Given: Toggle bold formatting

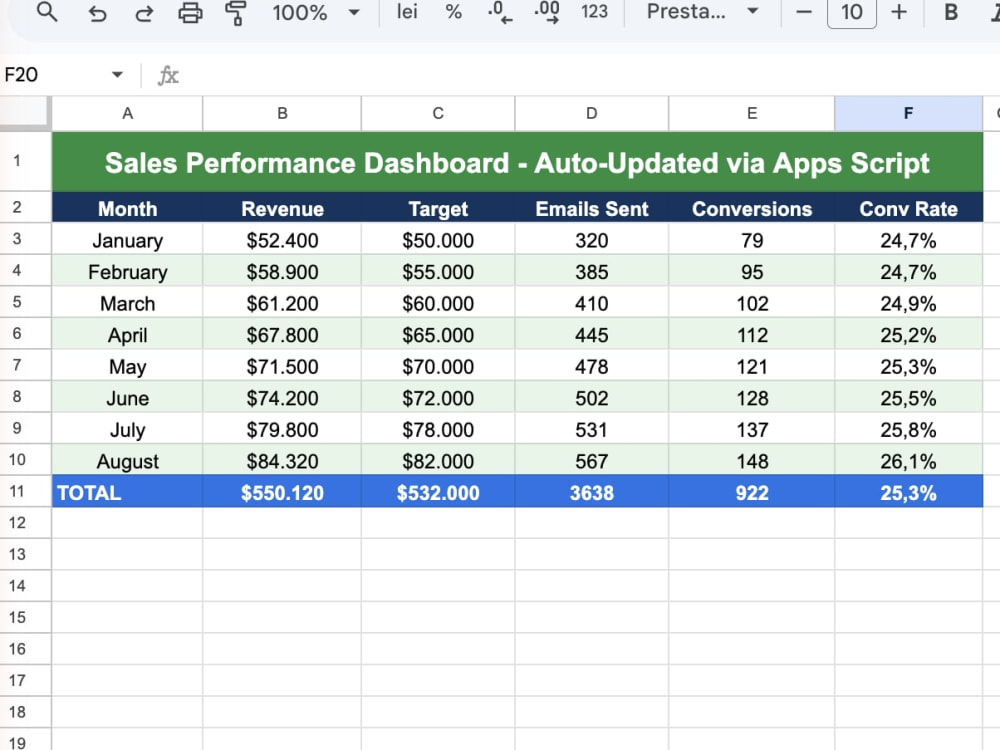Looking at the screenshot, I should pyautogui.click(x=950, y=12).
